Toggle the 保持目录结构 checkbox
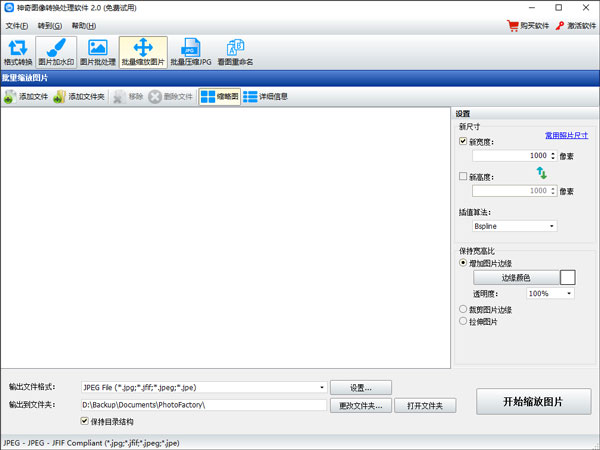This screenshot has width=600, height=450. click(x=85, y=421)
